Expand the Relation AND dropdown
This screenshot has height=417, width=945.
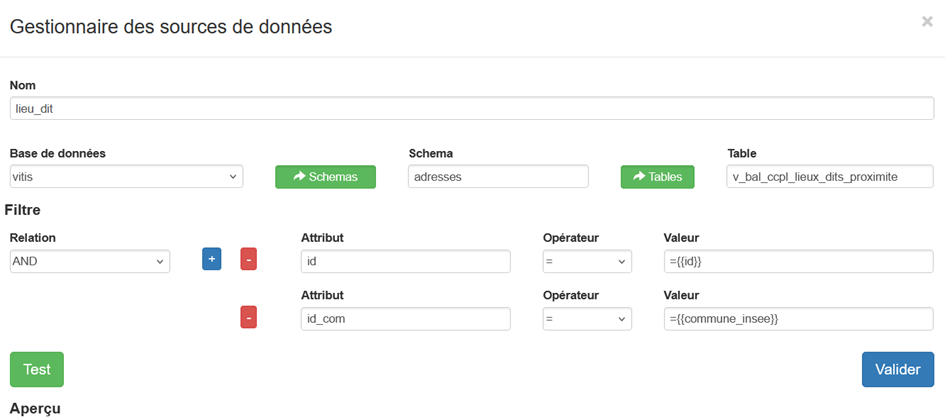click(x=90, y=261)
